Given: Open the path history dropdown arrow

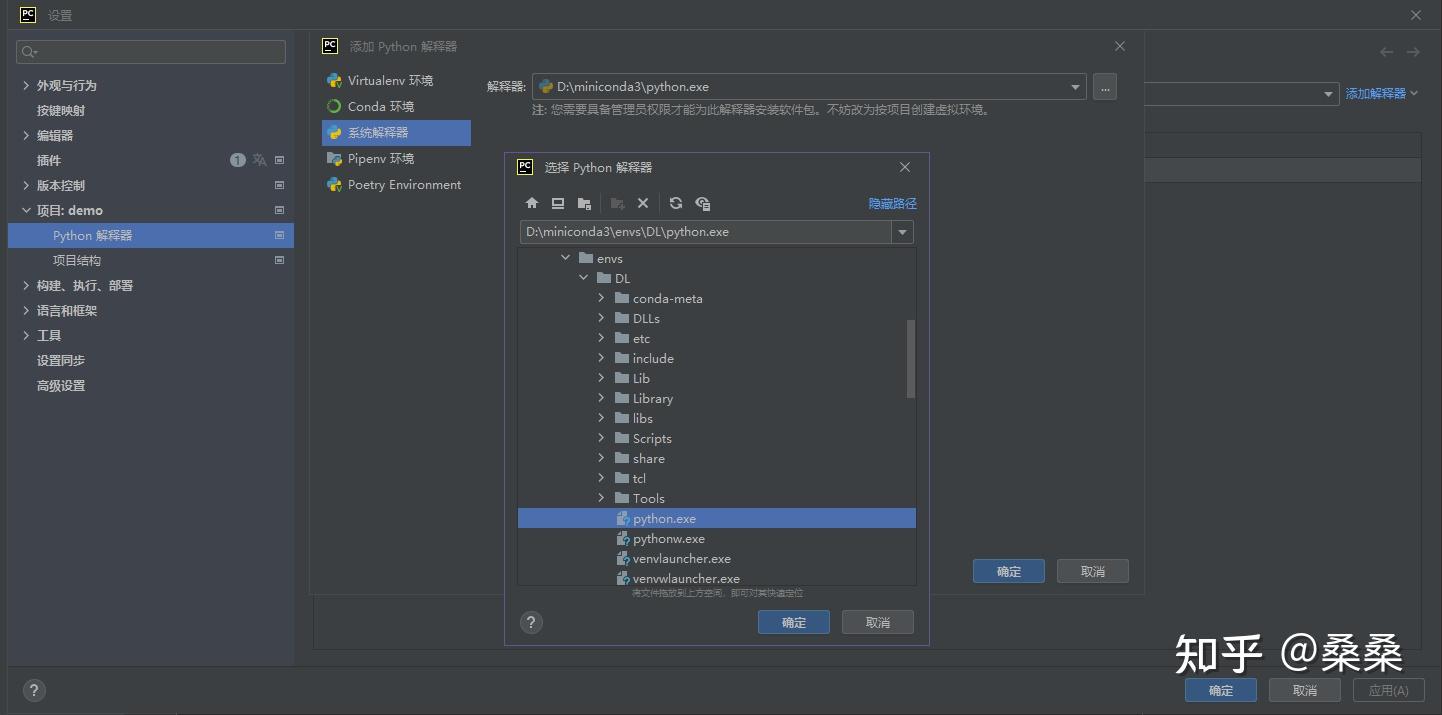Looking at the screenshot, I should tap(903, 232).
